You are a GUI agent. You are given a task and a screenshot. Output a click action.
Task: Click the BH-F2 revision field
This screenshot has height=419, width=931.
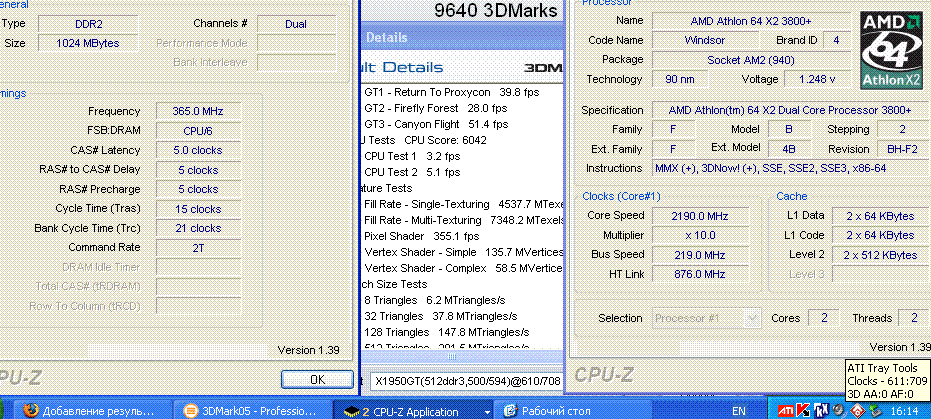click(902, 149)
